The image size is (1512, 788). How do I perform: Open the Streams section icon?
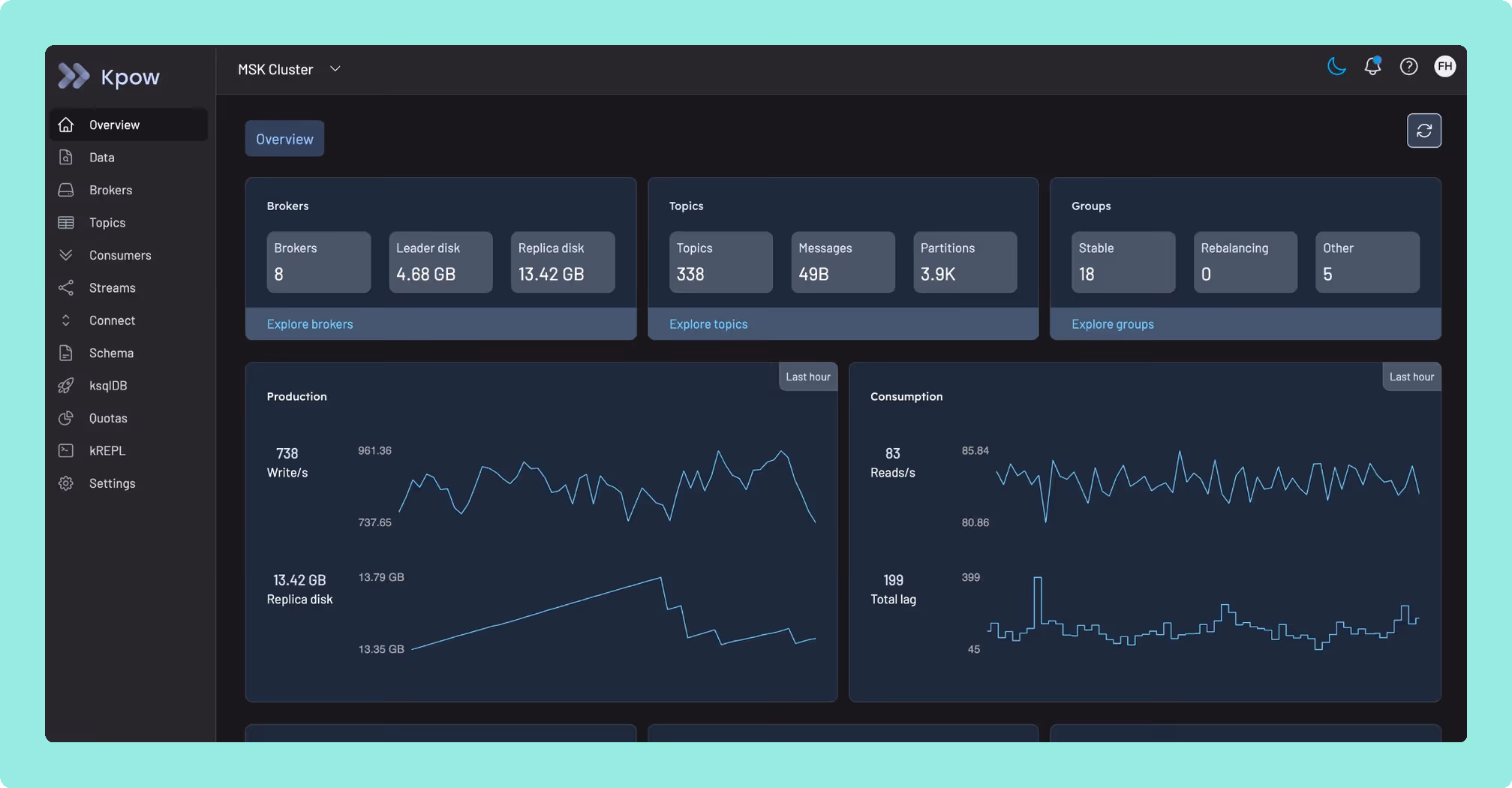(67, 287)
